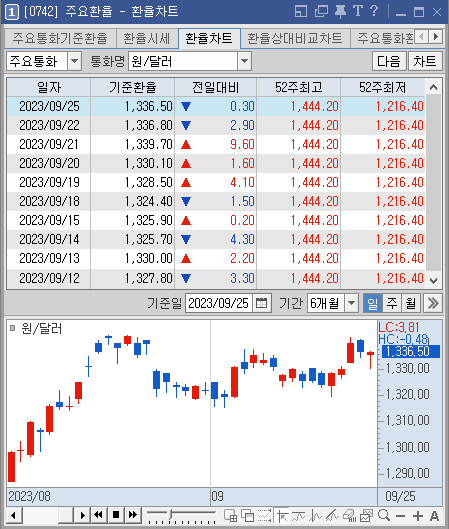Click the 기준환율 column header
Screen dimensions: 449x529
[133, 87]
